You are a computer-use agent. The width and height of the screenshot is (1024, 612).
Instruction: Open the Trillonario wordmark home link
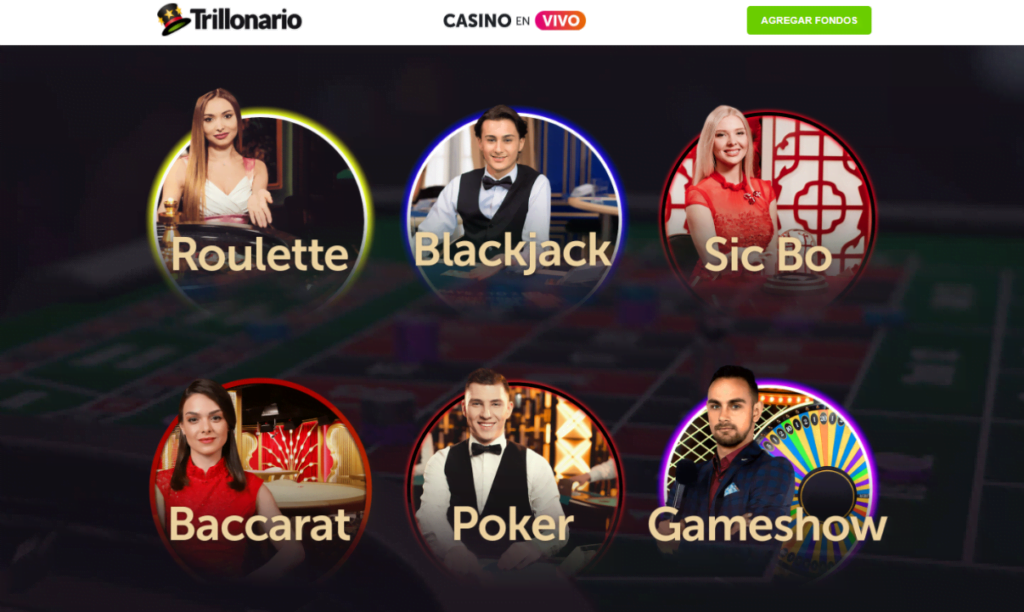[246, 20]
